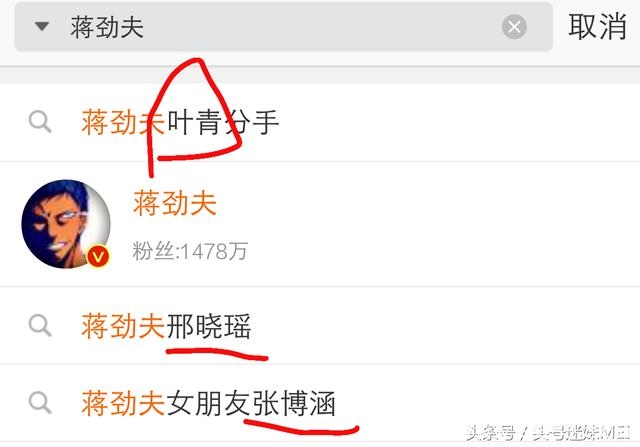Tap the 叶青分手 portion of first suggestion
The image size is (640, 447).
223,122
